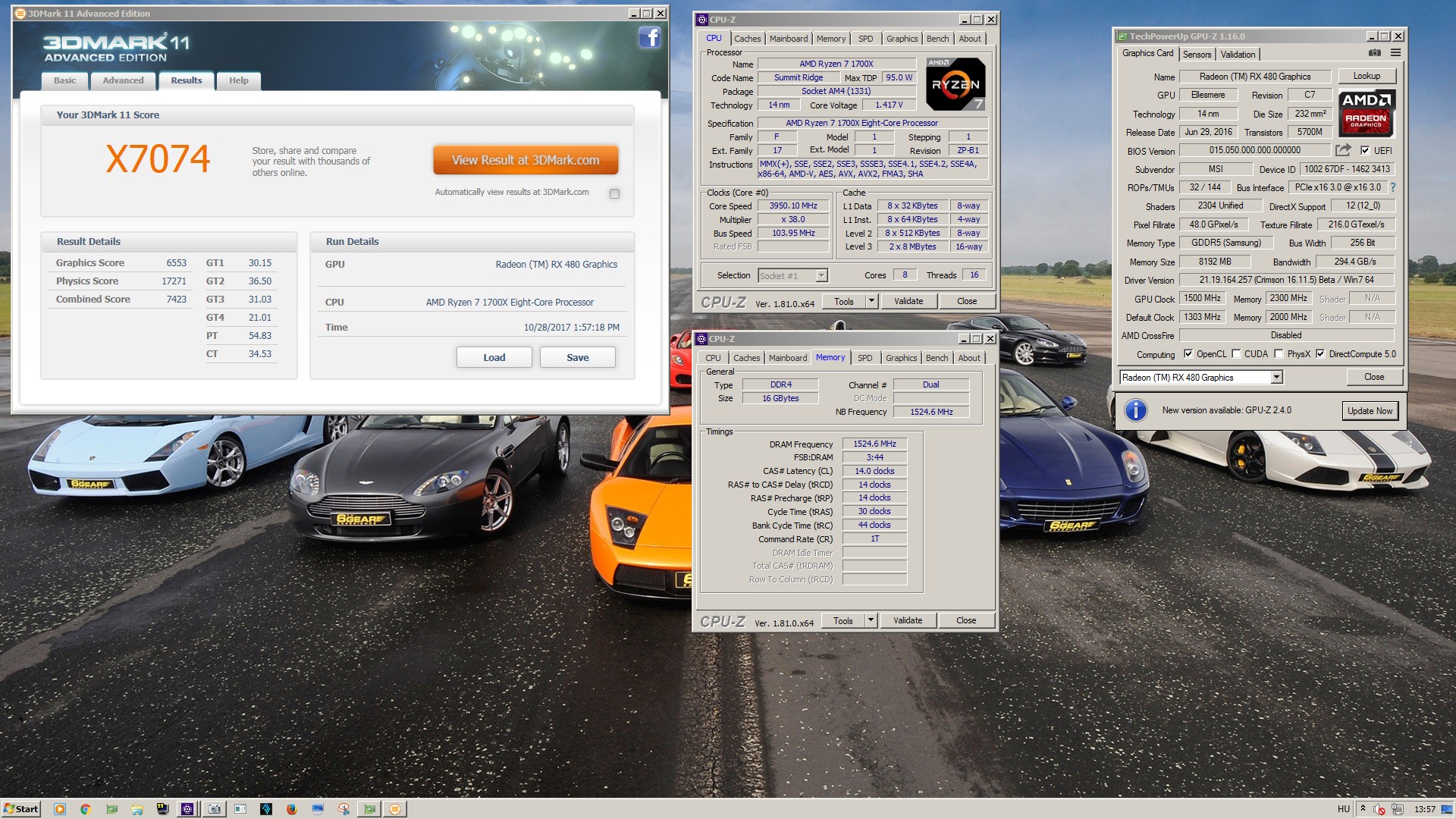This screenshot has height=819, width=1456.
Task: Click Update Now for GPU-Z
Action: 1370,411
